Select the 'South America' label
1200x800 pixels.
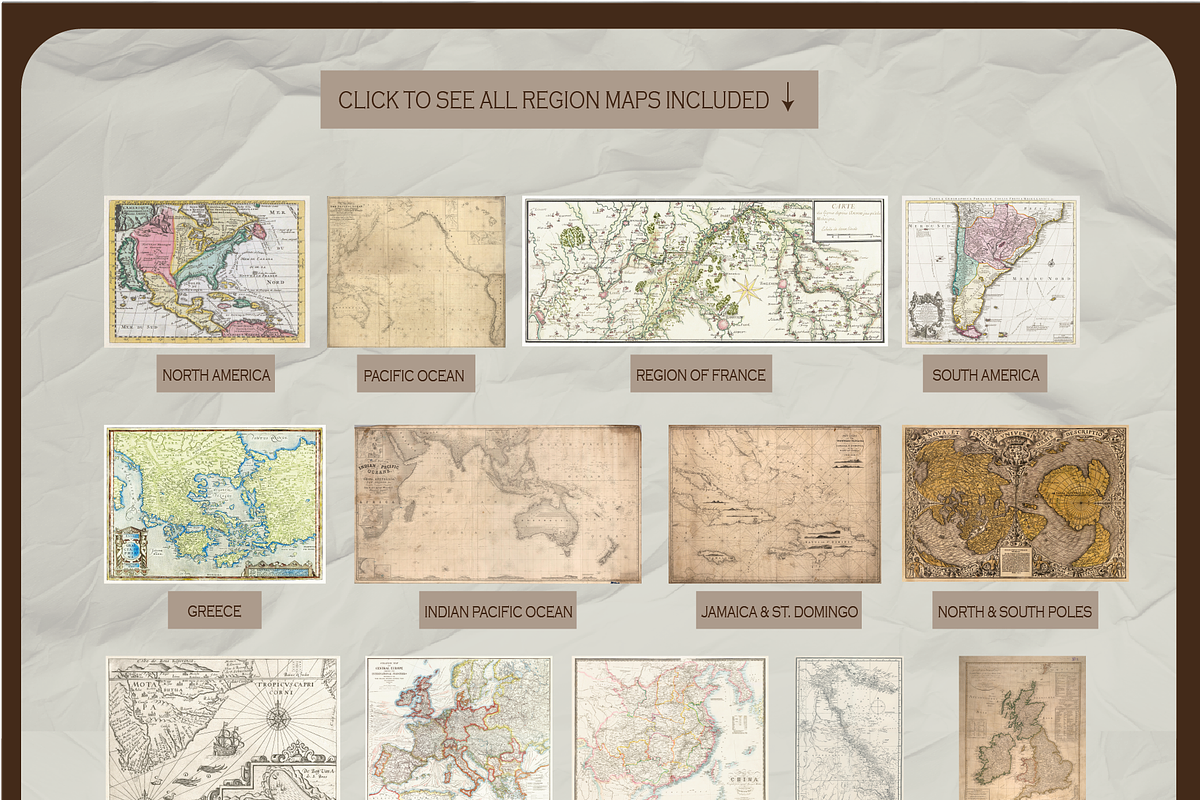[x=985, y=376]
